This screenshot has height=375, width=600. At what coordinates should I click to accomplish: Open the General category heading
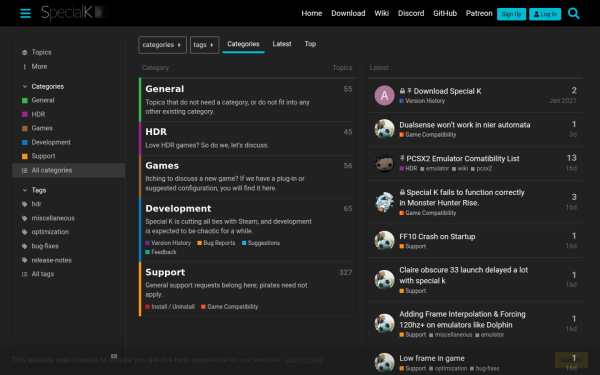[165, 89]
